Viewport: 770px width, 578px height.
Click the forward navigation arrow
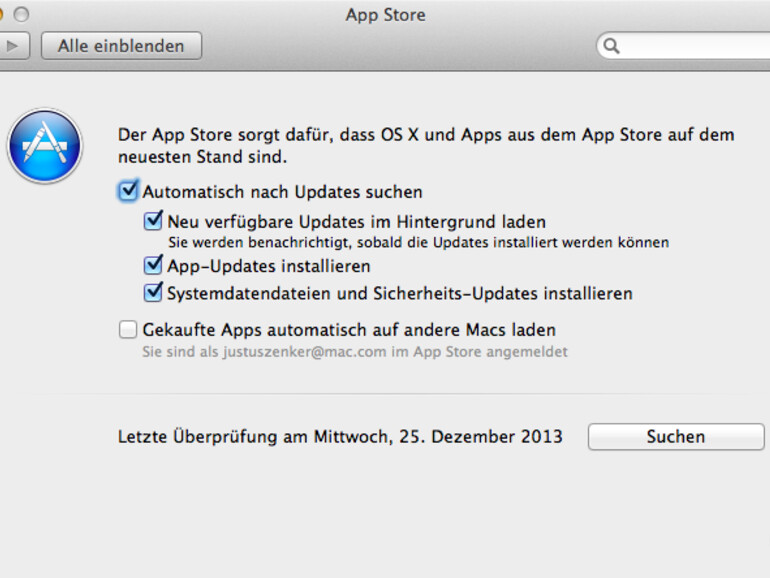(13, 46)
